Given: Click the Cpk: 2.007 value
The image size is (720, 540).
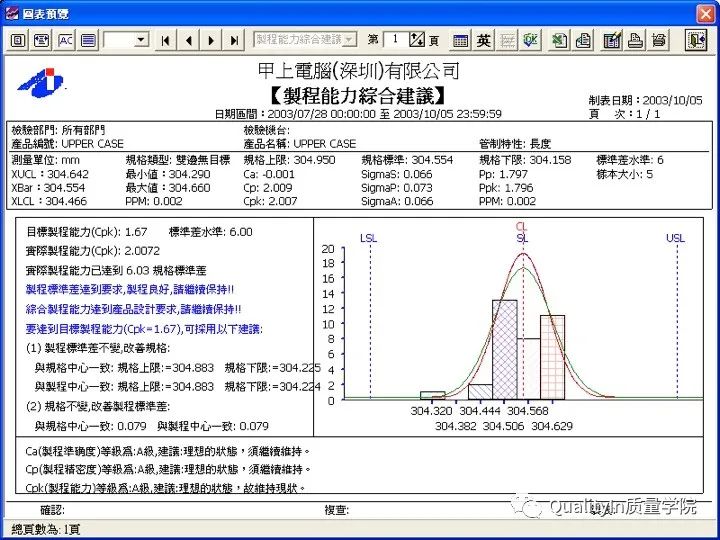Looking at the screenshot, I should pos(270,201).
